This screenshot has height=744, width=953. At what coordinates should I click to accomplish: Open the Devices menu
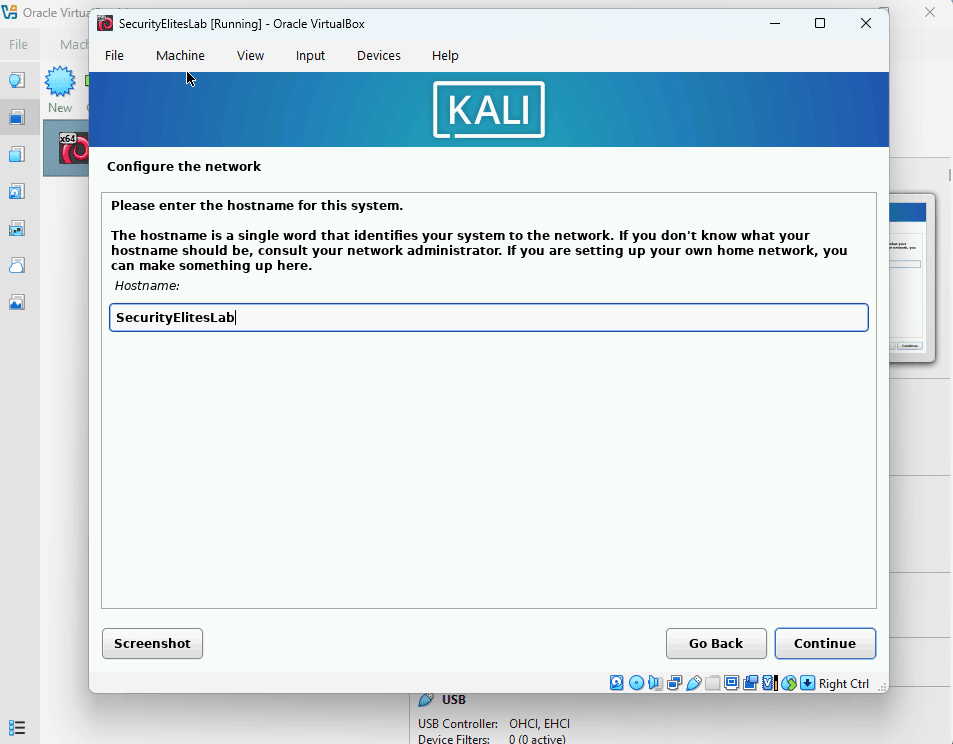[378, 55]
